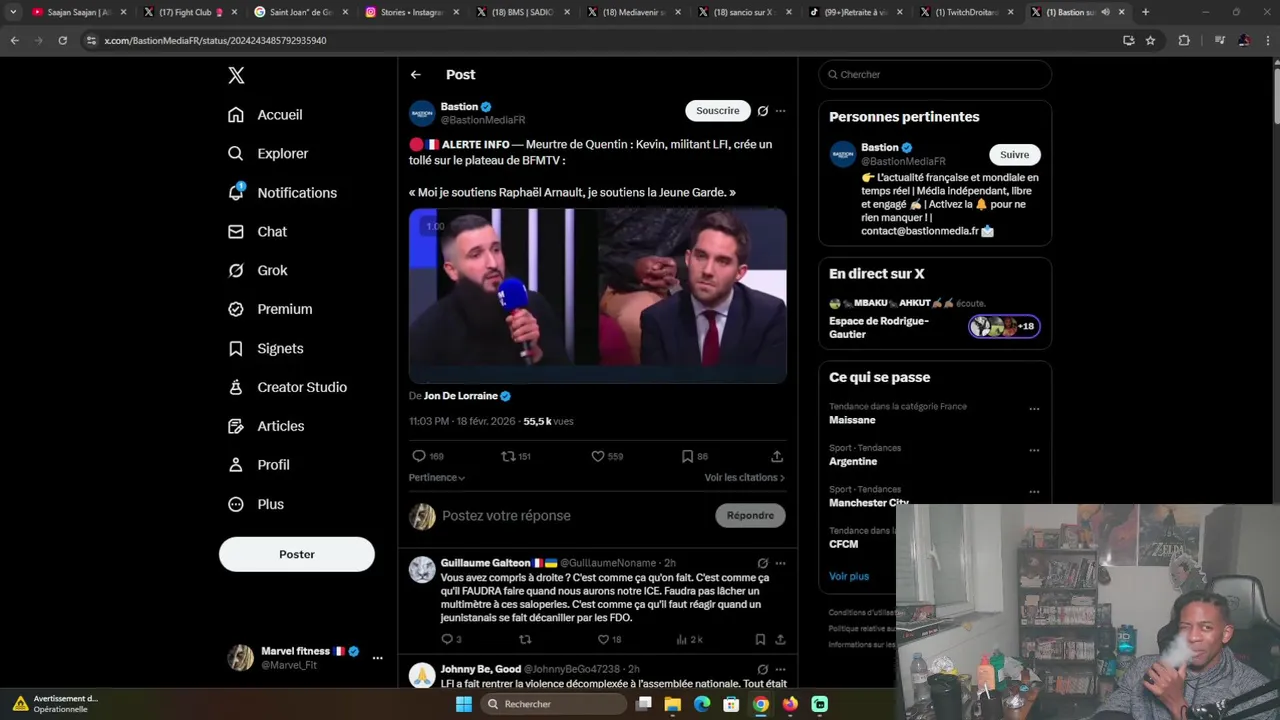Share the Bastion post
The width and height of the screenshot is (1280, 720).
coord(777,456)
